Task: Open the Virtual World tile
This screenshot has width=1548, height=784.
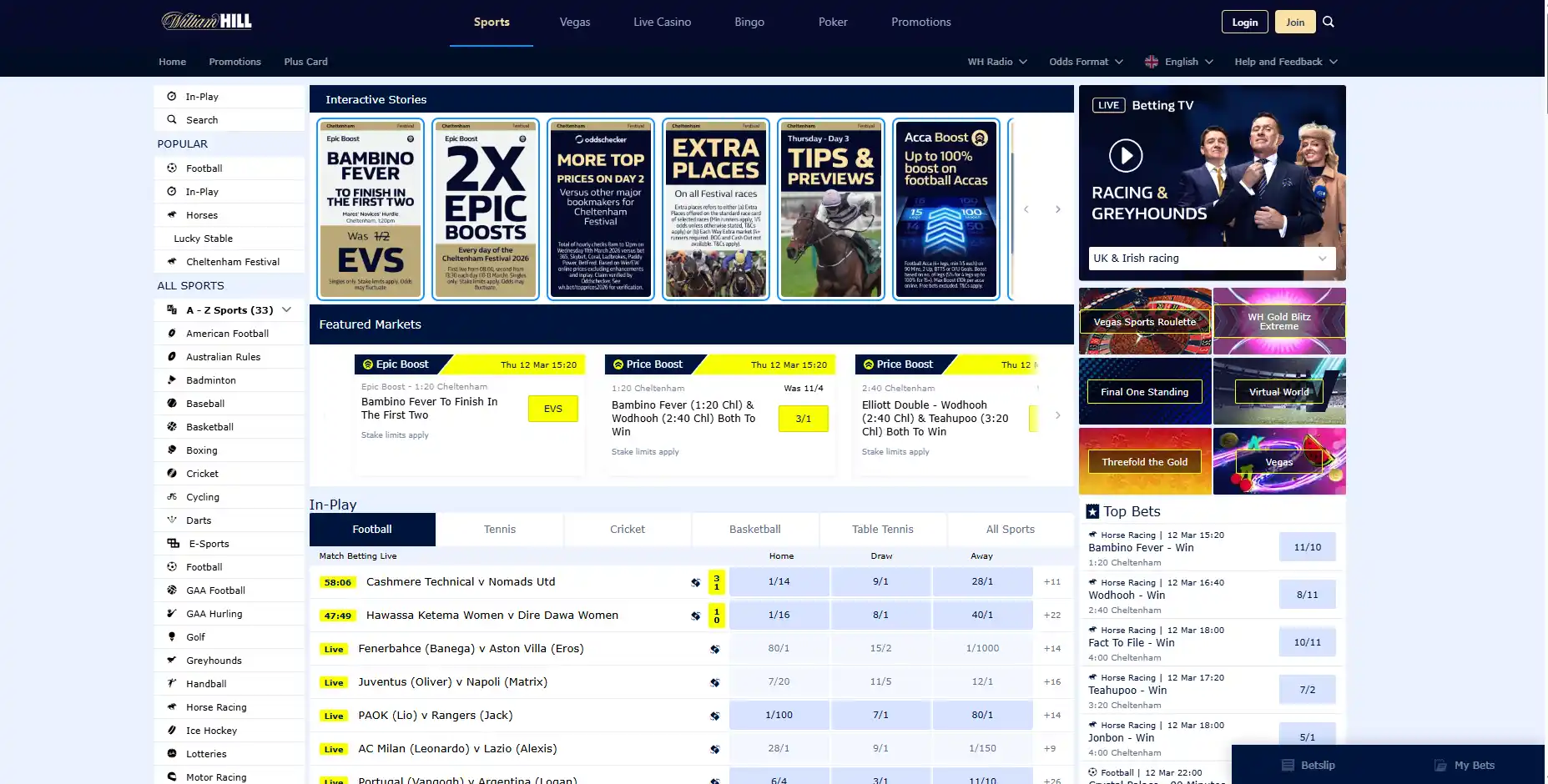Action: click(1279, 391)
